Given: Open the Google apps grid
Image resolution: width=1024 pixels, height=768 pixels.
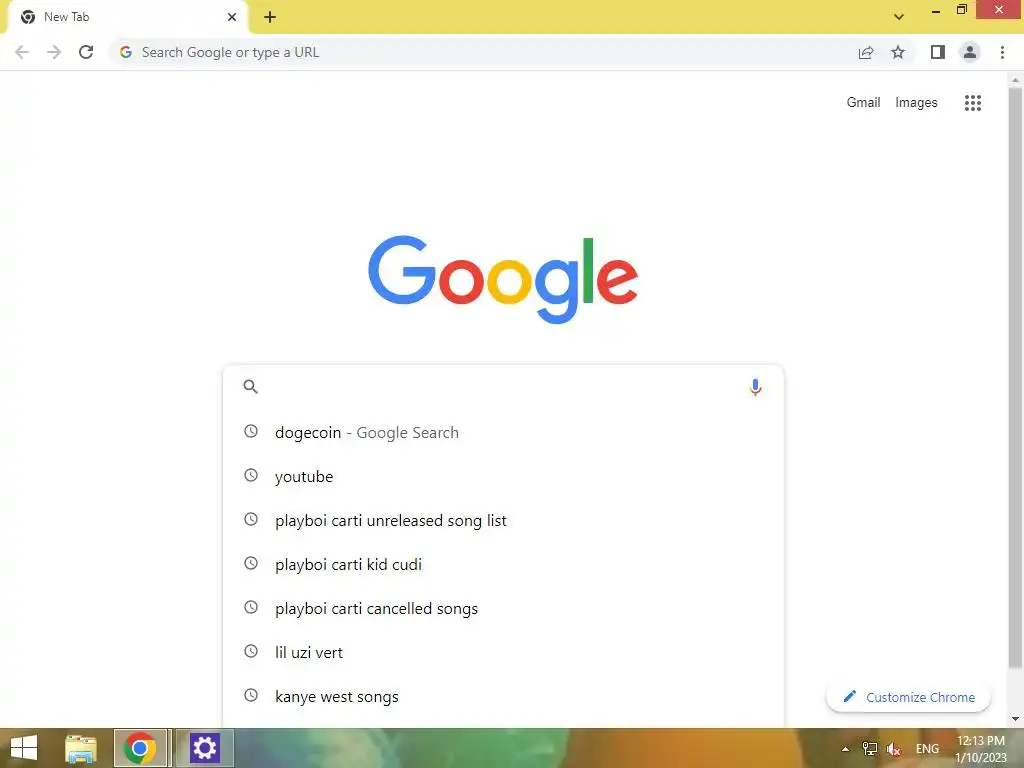Looking at the screenshot, I should [x=973, y=103].
